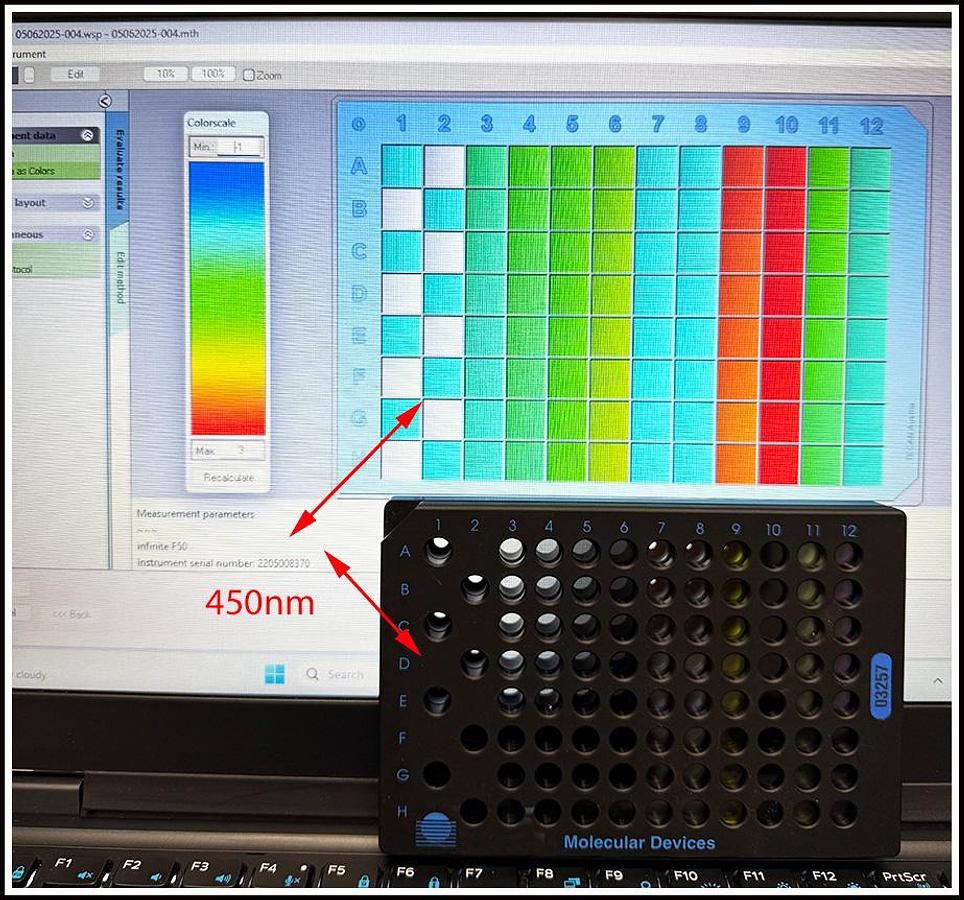The image size is (964, 900).
Task: Click the colorscale Max input field
Action: click(x=238, y=450)
